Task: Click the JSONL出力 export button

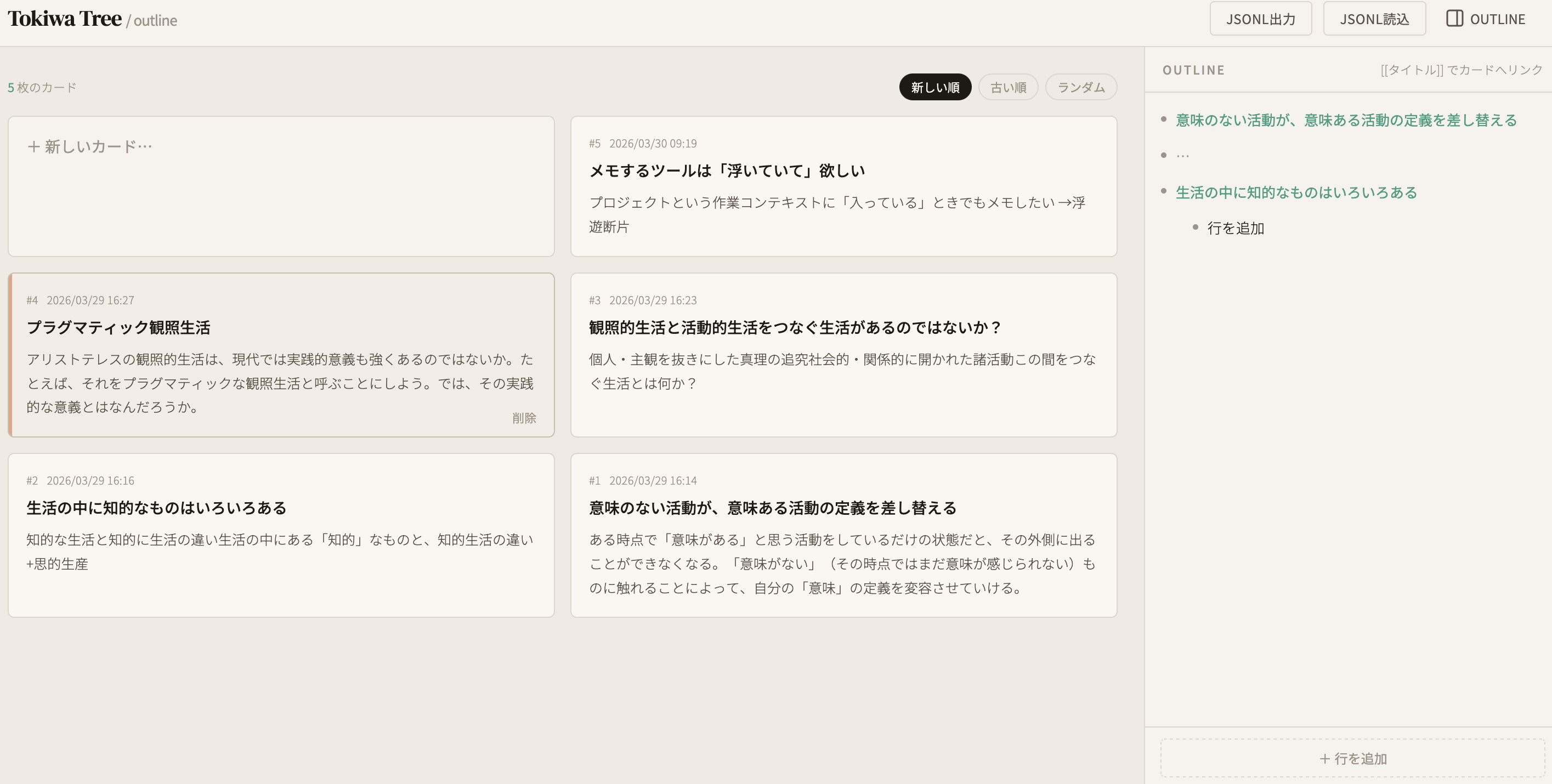Action: click(1260, 19)
